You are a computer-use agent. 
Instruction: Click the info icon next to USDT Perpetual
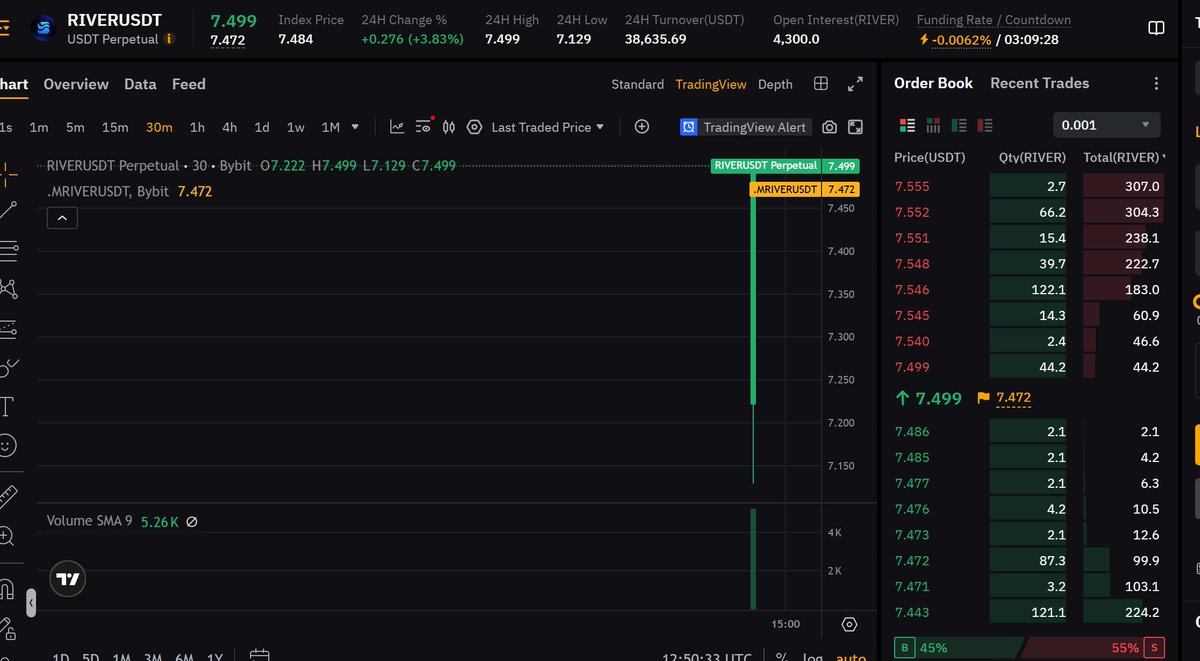(169, 39)
